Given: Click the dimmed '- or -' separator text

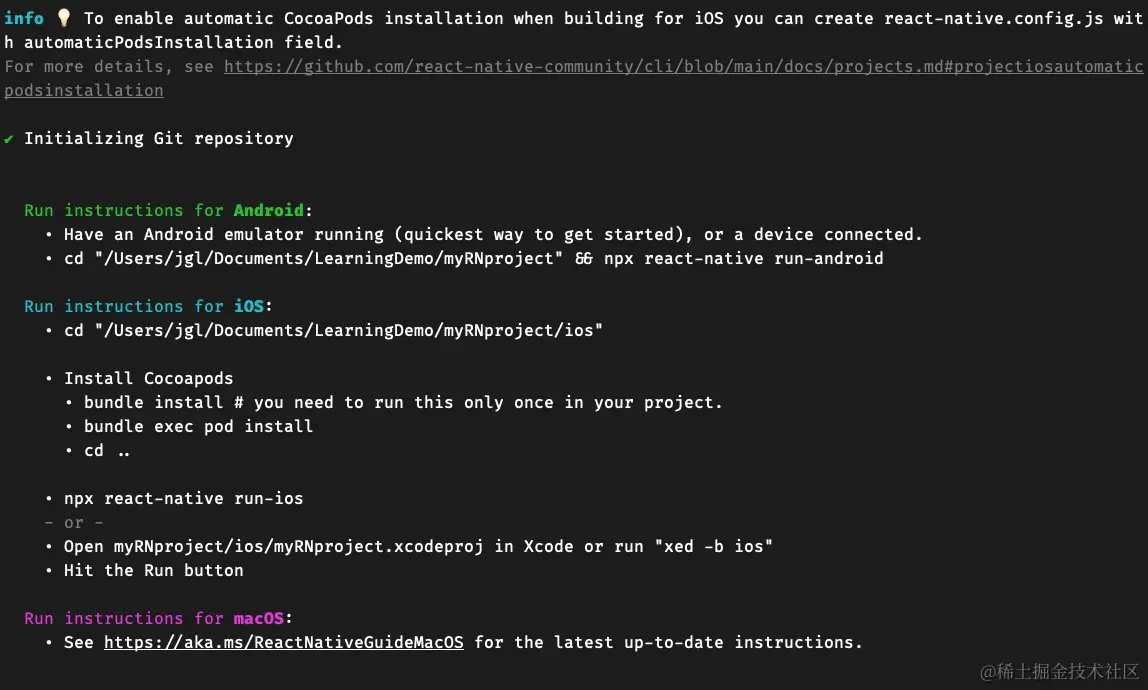Looking at the screenshot, I should coord(74,523).
